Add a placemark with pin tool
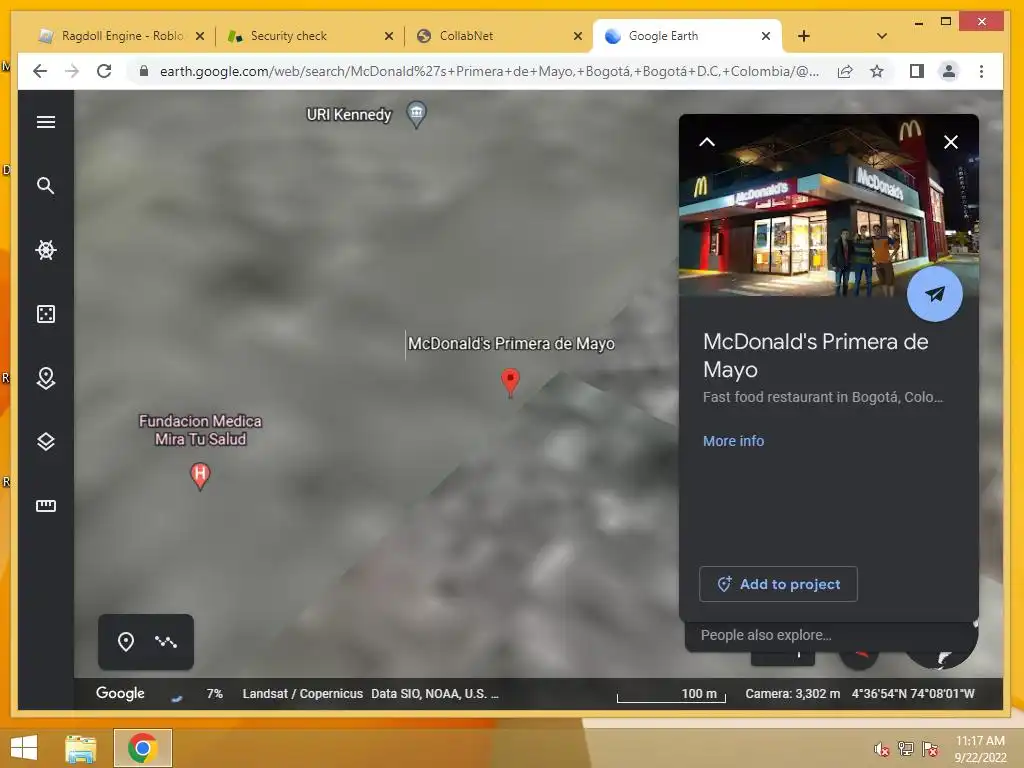The height and width of the screenshot is (768, 1024). (x=125, y=642)
